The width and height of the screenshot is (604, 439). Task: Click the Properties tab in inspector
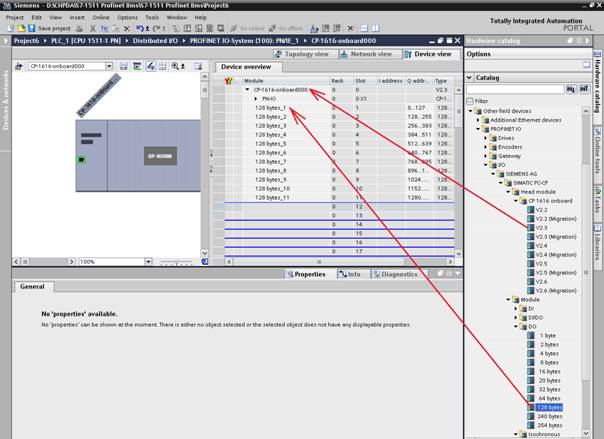[x=306, y=273]
